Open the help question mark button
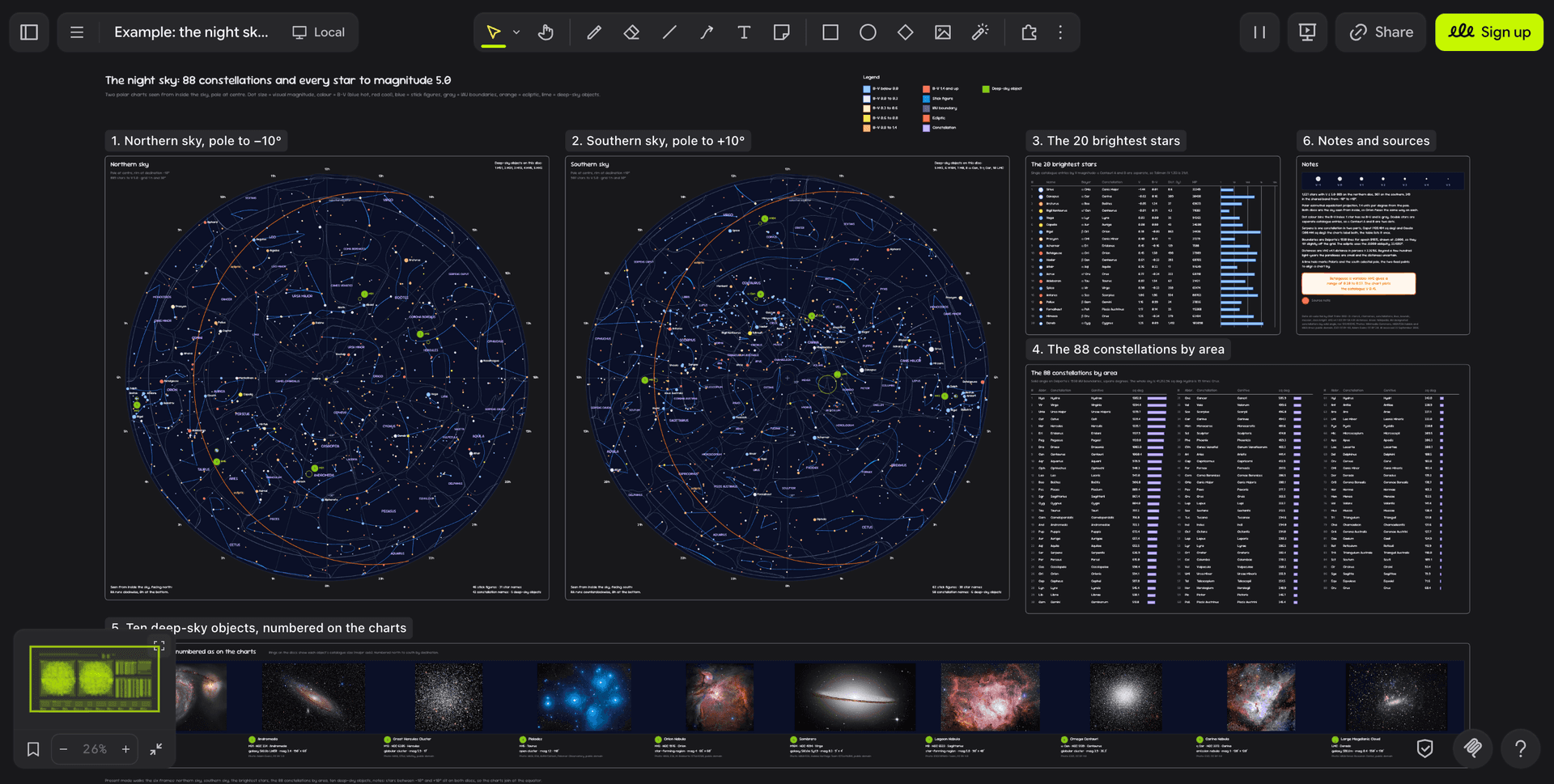1554x784 pixels. click(1521, 748)
